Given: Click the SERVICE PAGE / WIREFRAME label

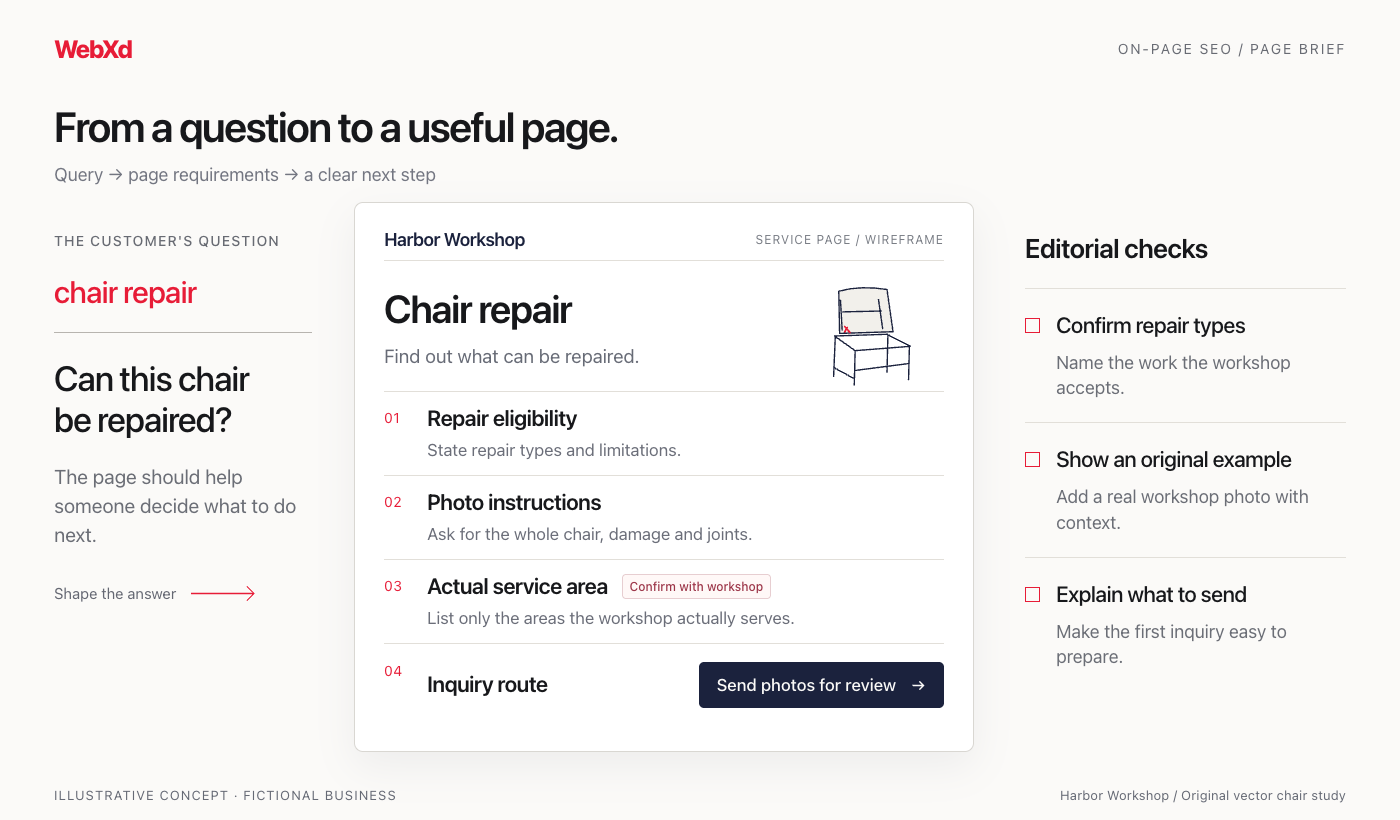Looking at the screenshot, I should pyautogui.click(x=849, y=240).
